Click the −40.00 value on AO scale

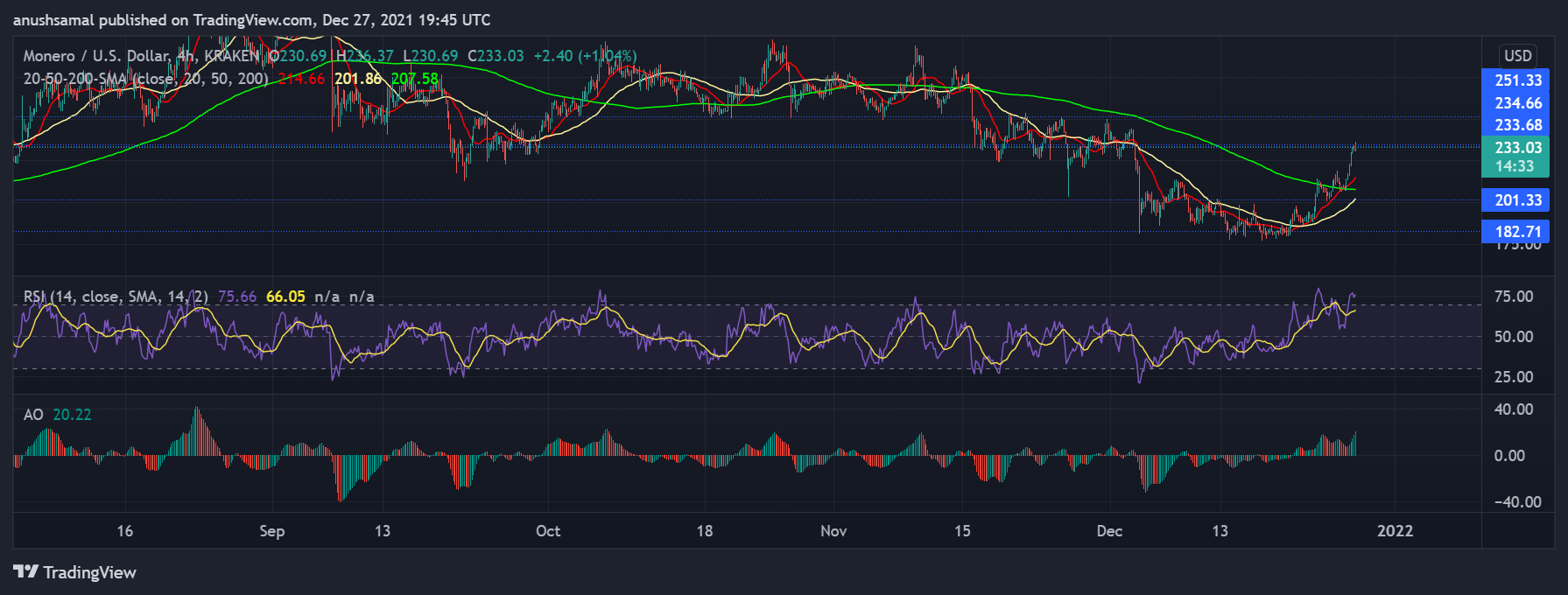pyautogui.click(x=1513, y=502)
